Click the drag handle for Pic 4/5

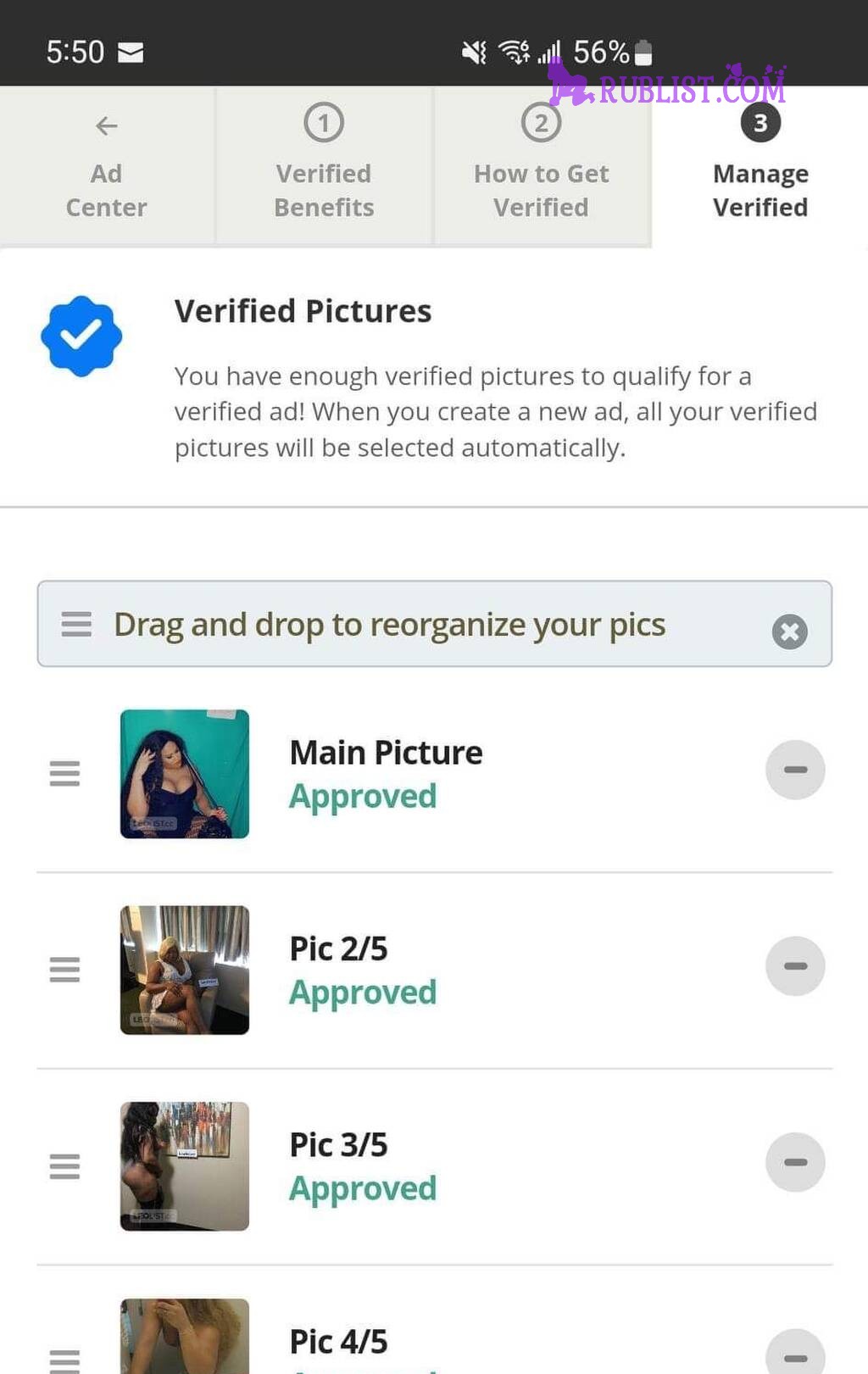click(x=64, y=1360)
